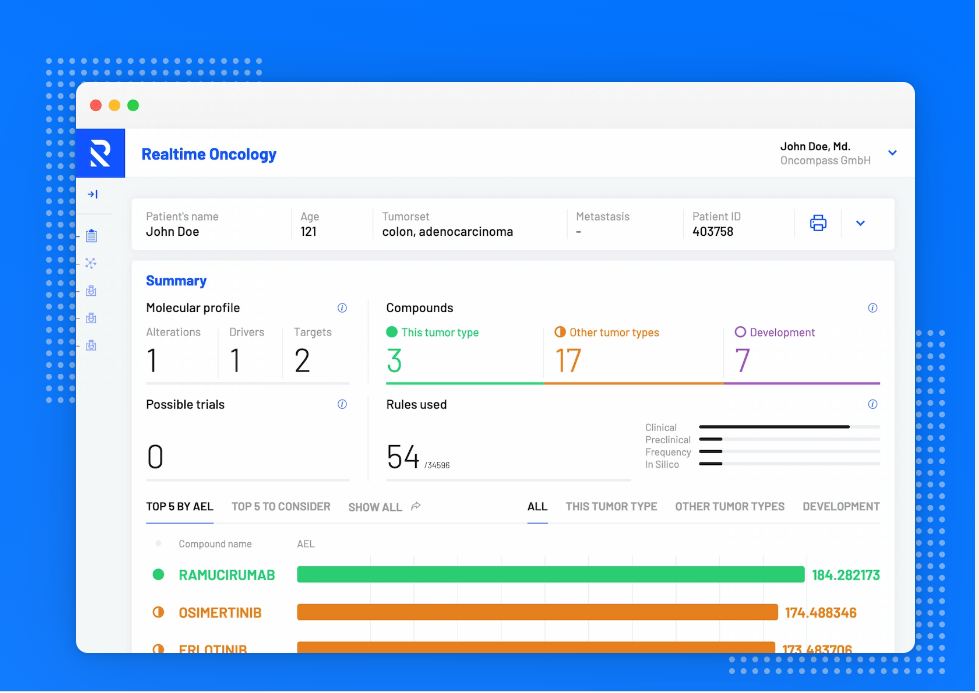Click the Alterations count 1
Image resolution: width=979 pixels, height=693 pixels.
pyautogui.click(x=152, y=360)
